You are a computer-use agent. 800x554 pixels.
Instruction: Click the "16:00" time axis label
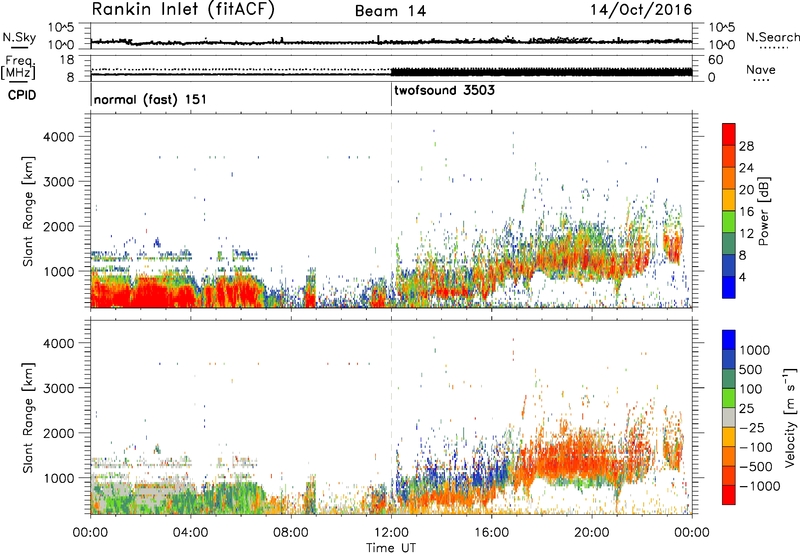click(x=491, y=533)
